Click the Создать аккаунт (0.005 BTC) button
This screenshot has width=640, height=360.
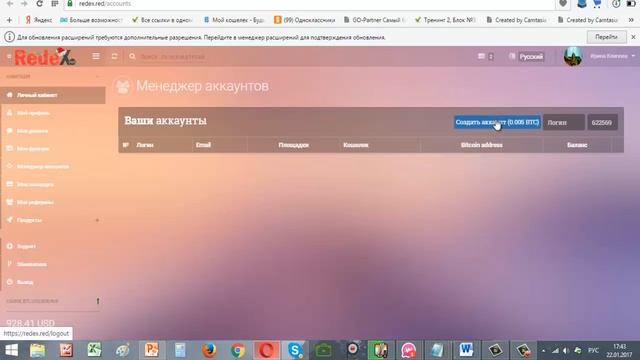point(497,122)
